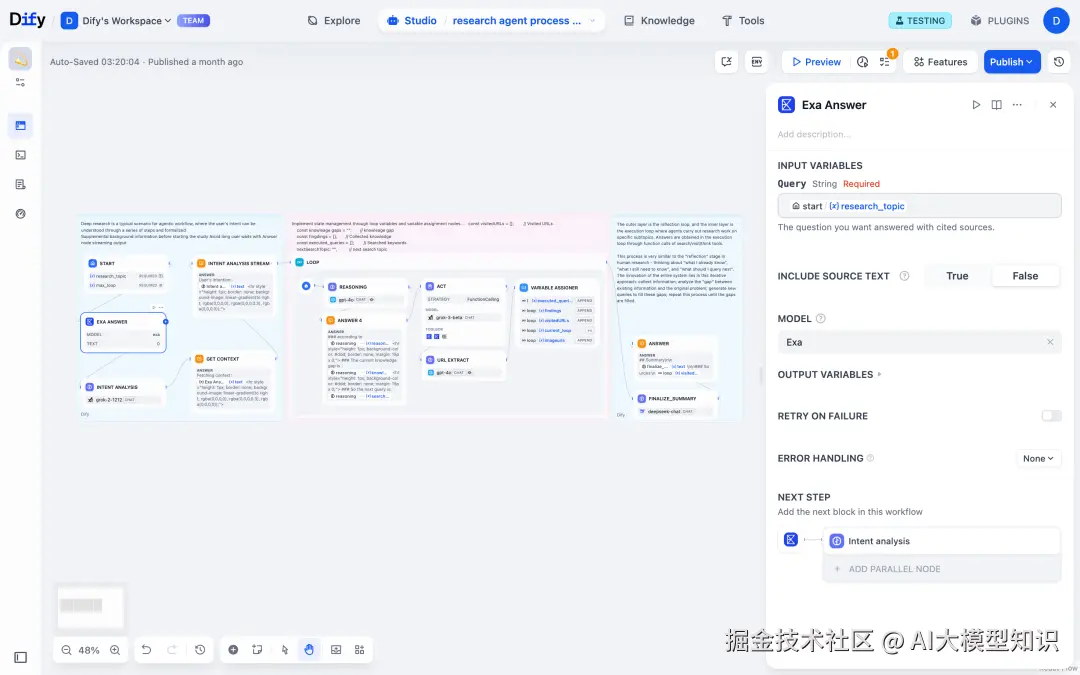Screen dimensions: 1080x675
Task: Open the checklist icon with orange badge
Action: (885, 62)
